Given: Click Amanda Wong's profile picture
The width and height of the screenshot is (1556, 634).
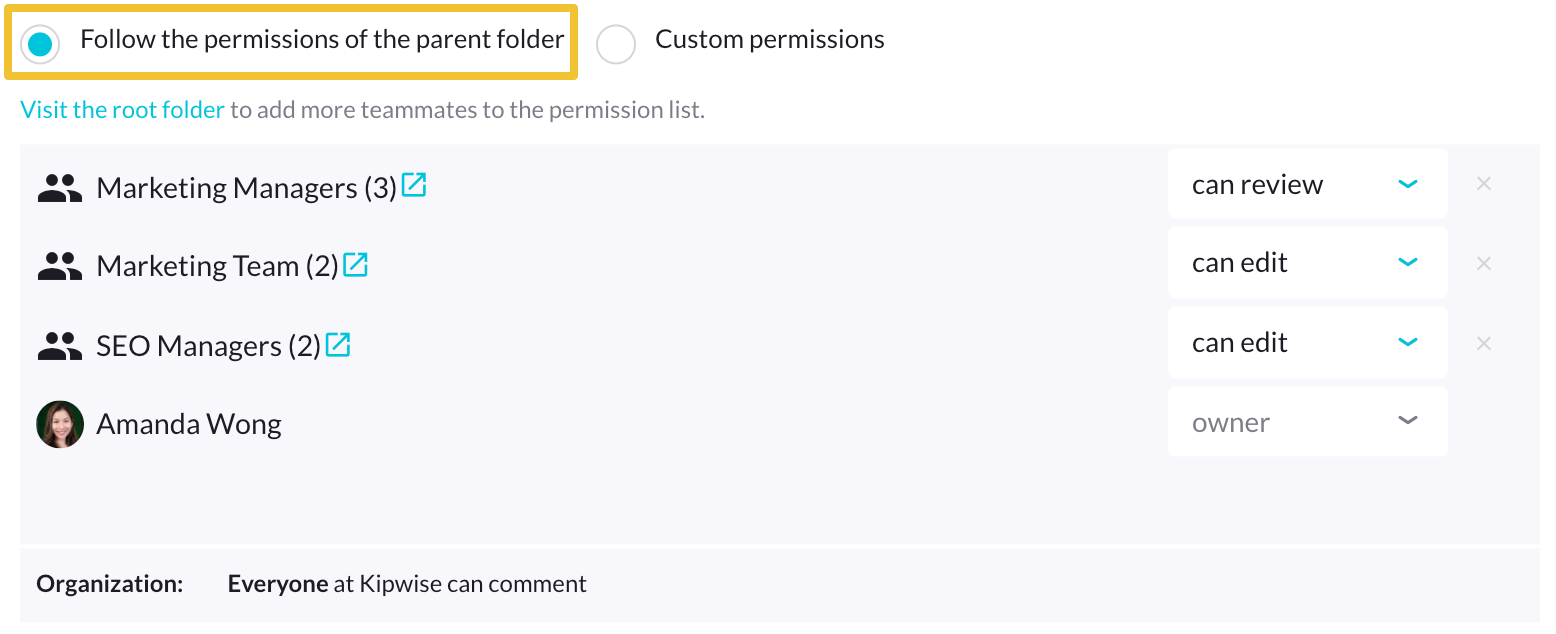Looking at the screenshot, I should coord(60,425).
